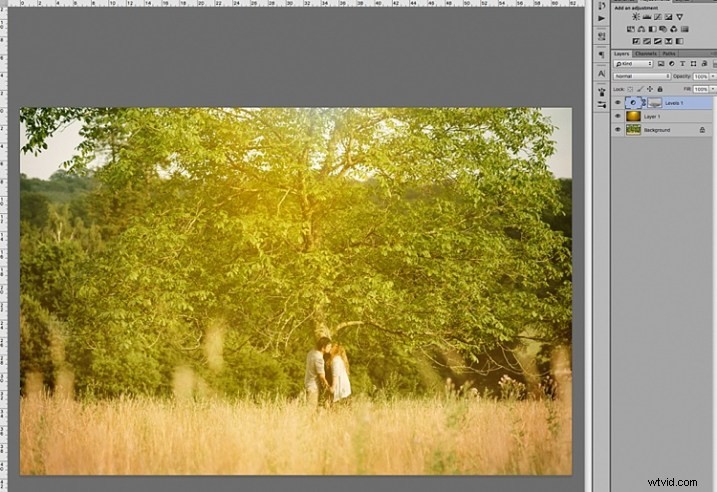This screenshot has width=717, height=492.
Task: Open the Normal blend mode dropdown
Action: (x=642, y=76)
